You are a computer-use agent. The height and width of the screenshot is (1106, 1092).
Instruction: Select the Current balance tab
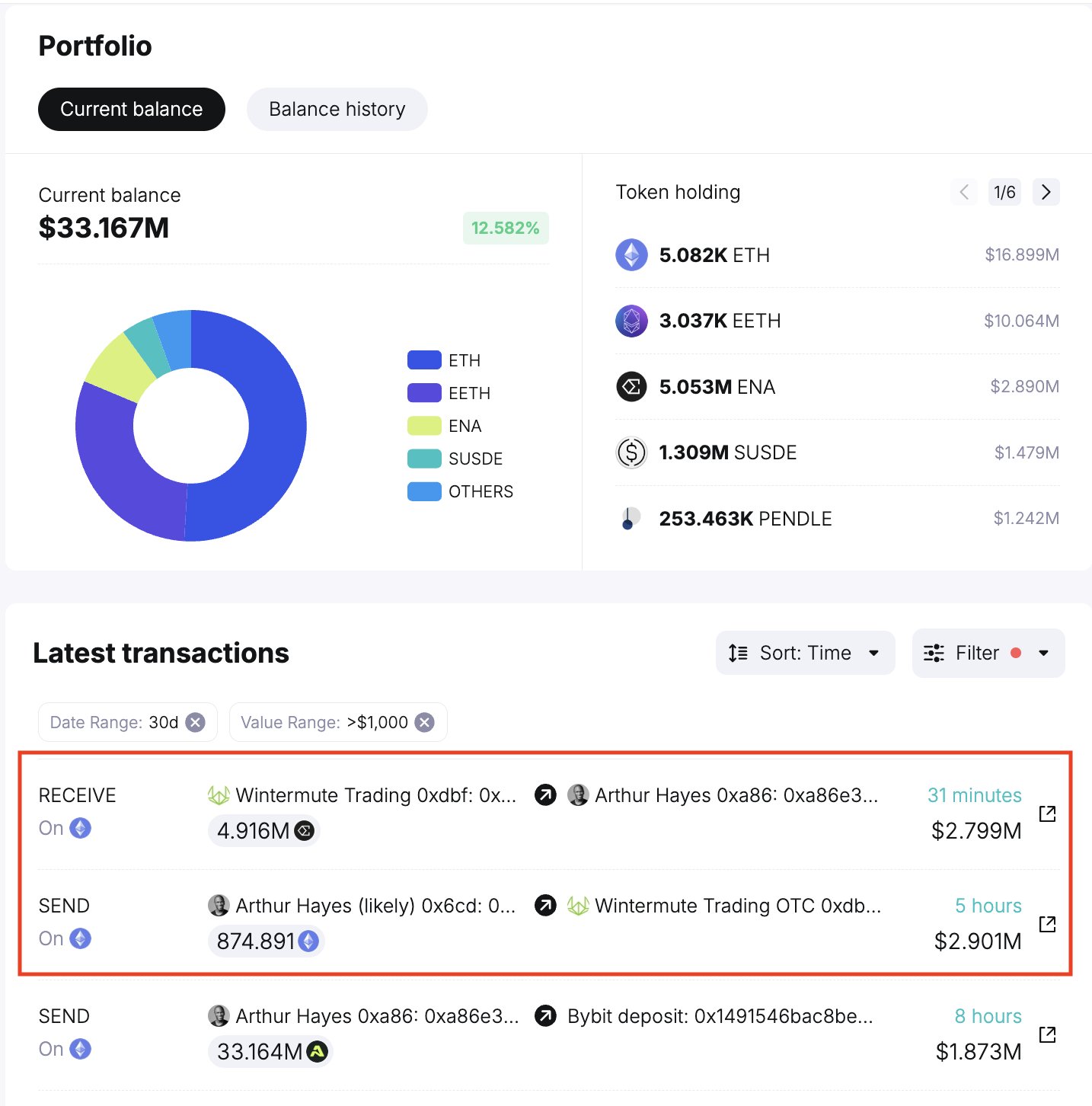point(131,109)
